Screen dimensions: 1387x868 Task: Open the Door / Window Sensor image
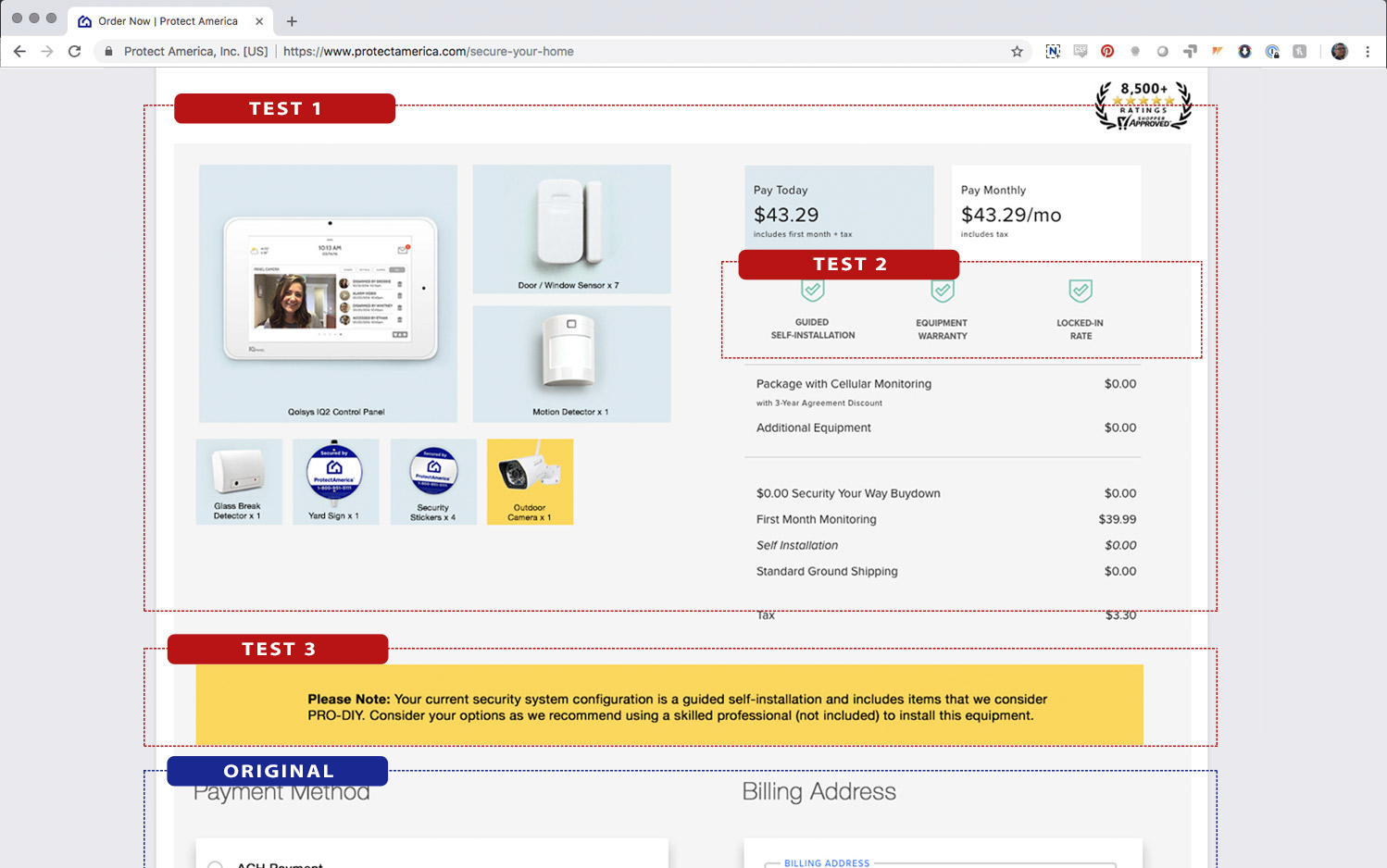(571, 229)
